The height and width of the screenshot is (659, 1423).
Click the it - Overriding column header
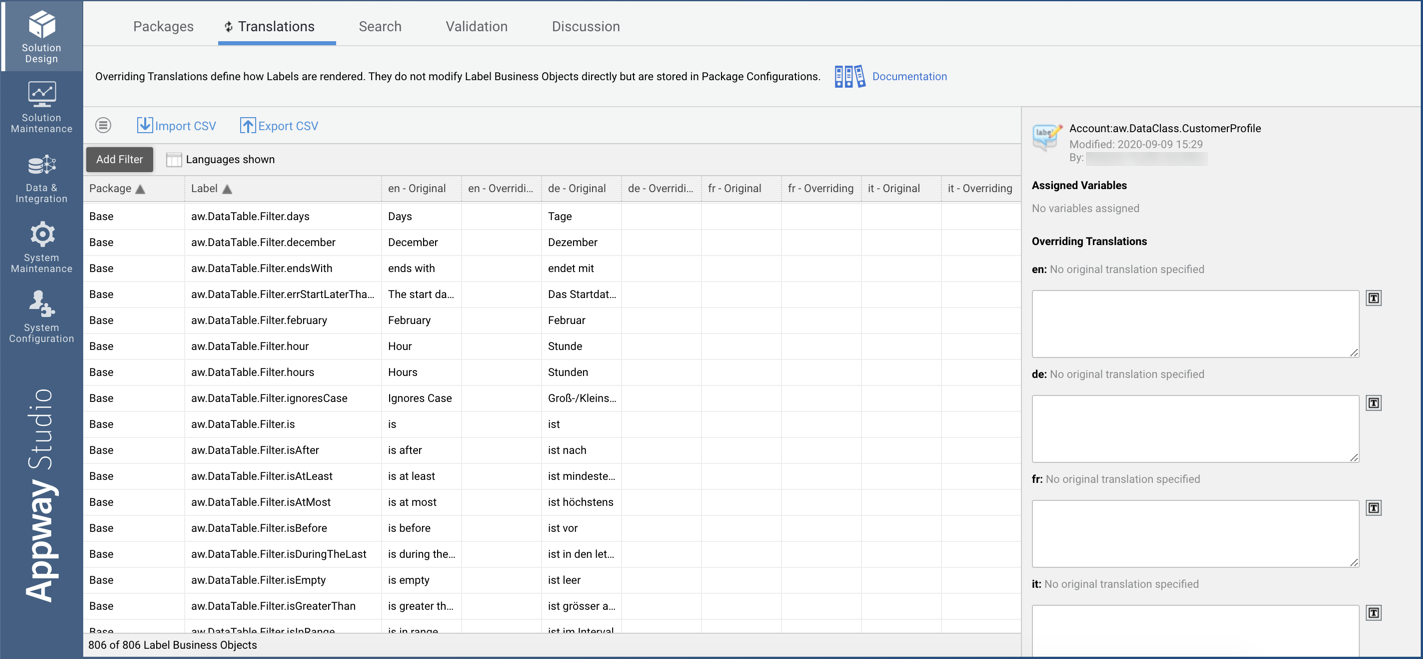click(x=981, y=189)
